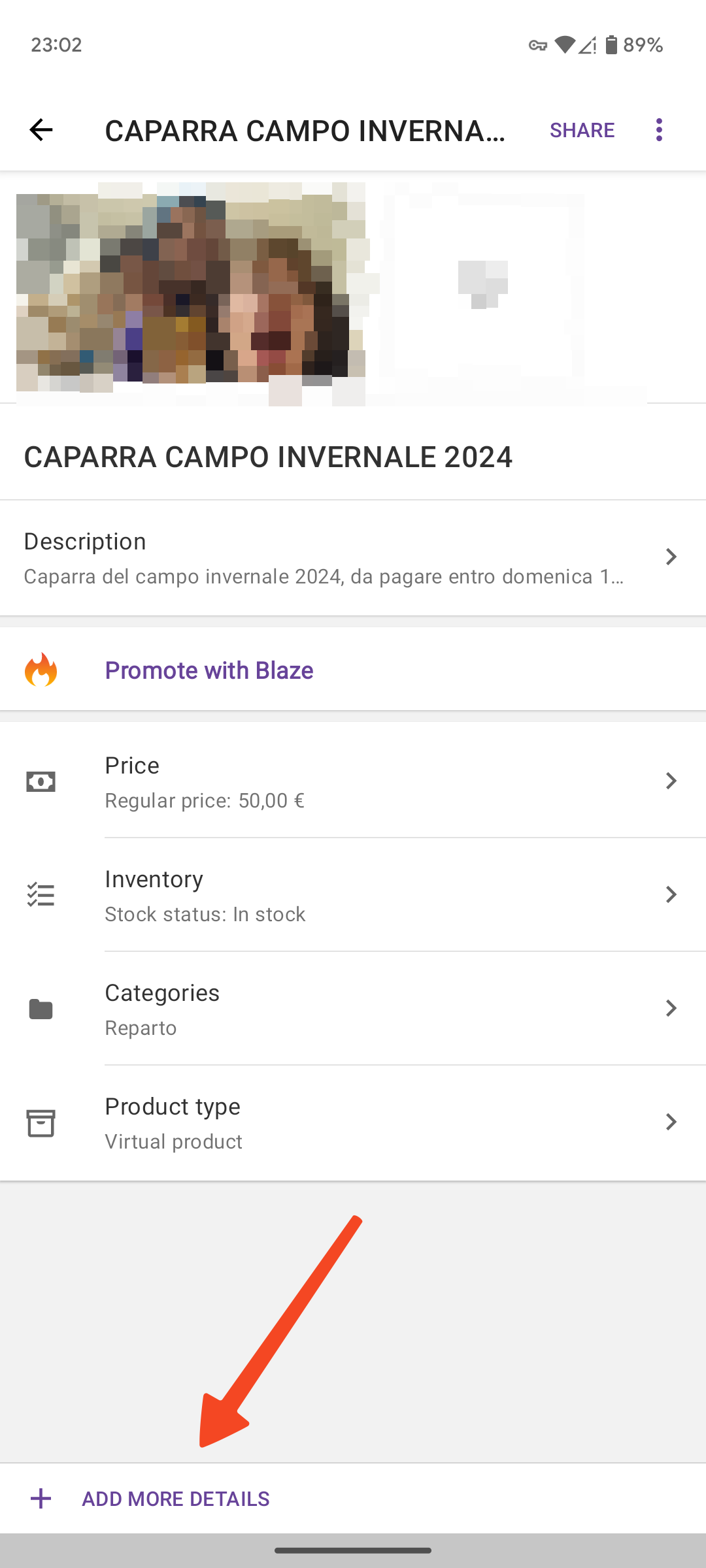Image resolution: width=706 pixels, height=1568 pixels.
Task: Select the pixelated product photo thumbnail
Action: coord(191,294)
